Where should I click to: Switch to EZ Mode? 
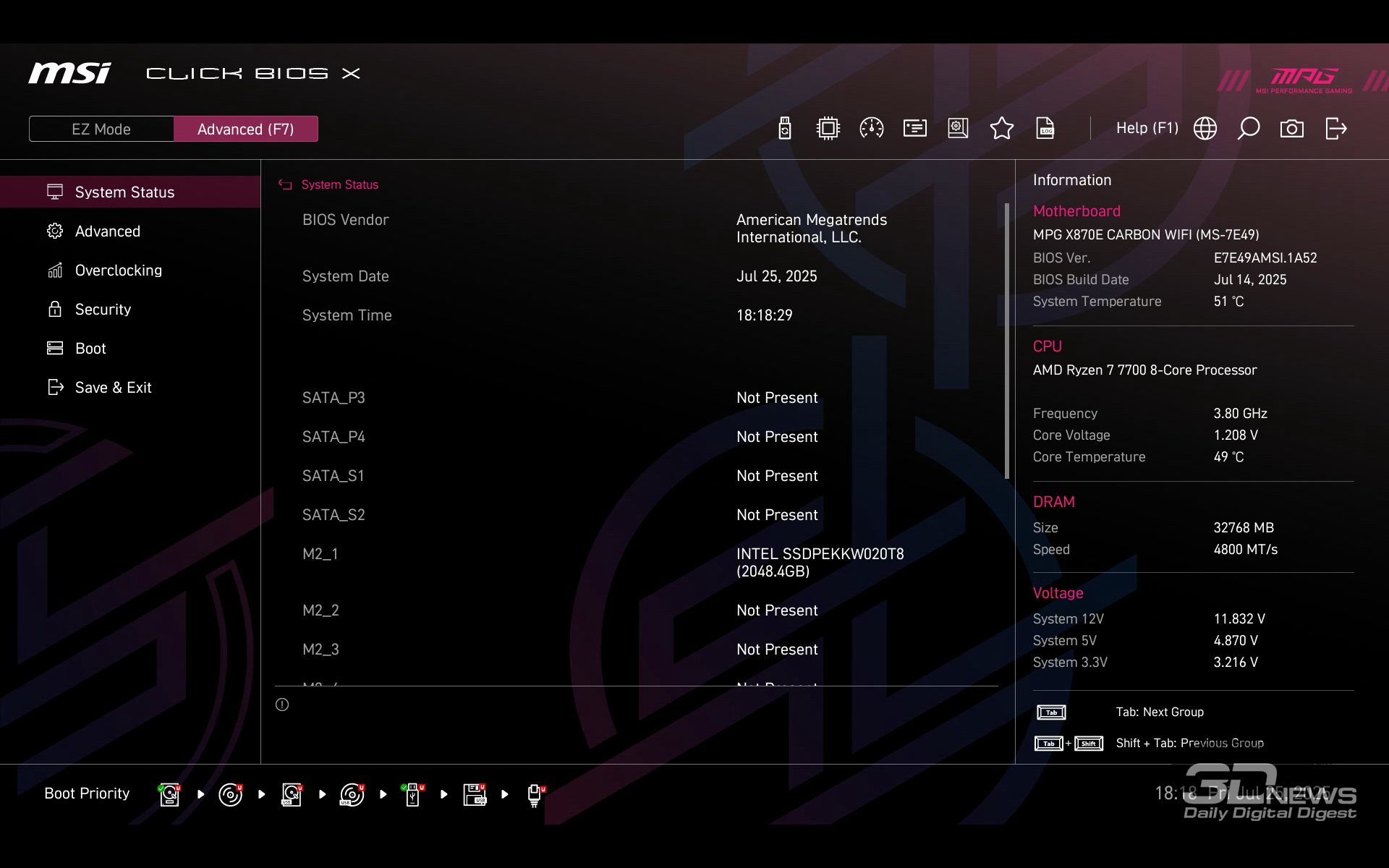(101, 129)
